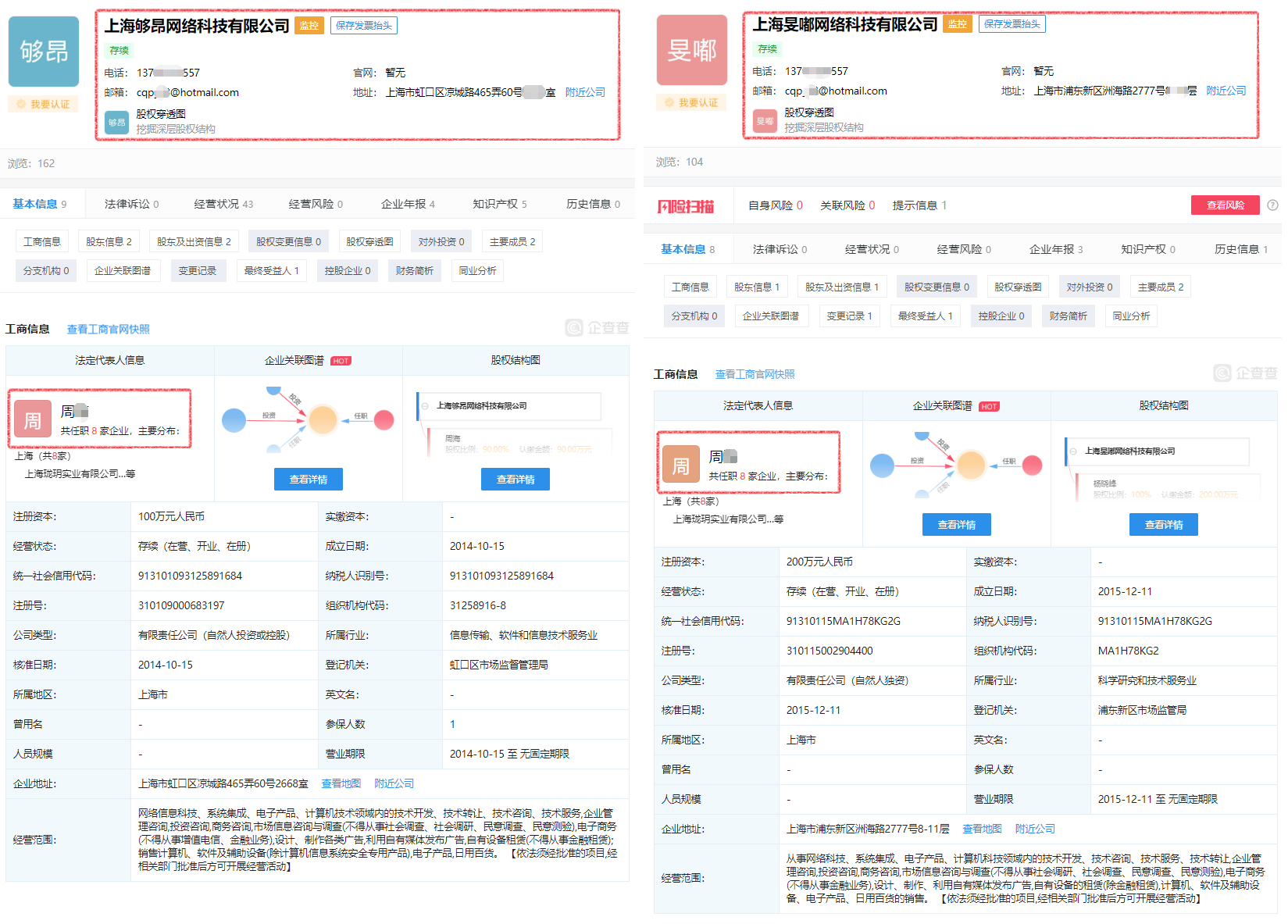Select 基本信息 8 tab in right page
The width and height of the screenshot is (1288, 924).
coord(688,249)
